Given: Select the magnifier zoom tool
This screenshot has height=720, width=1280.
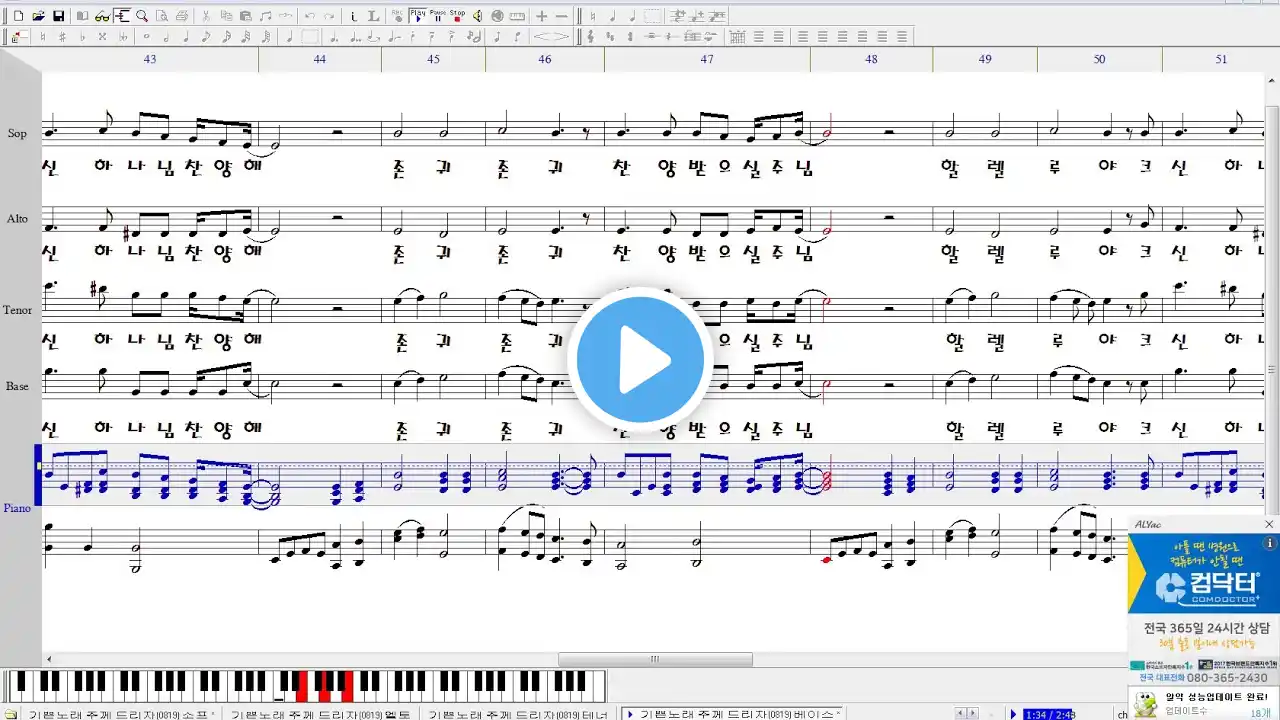Looking at the screenshot, I should 142,16.
